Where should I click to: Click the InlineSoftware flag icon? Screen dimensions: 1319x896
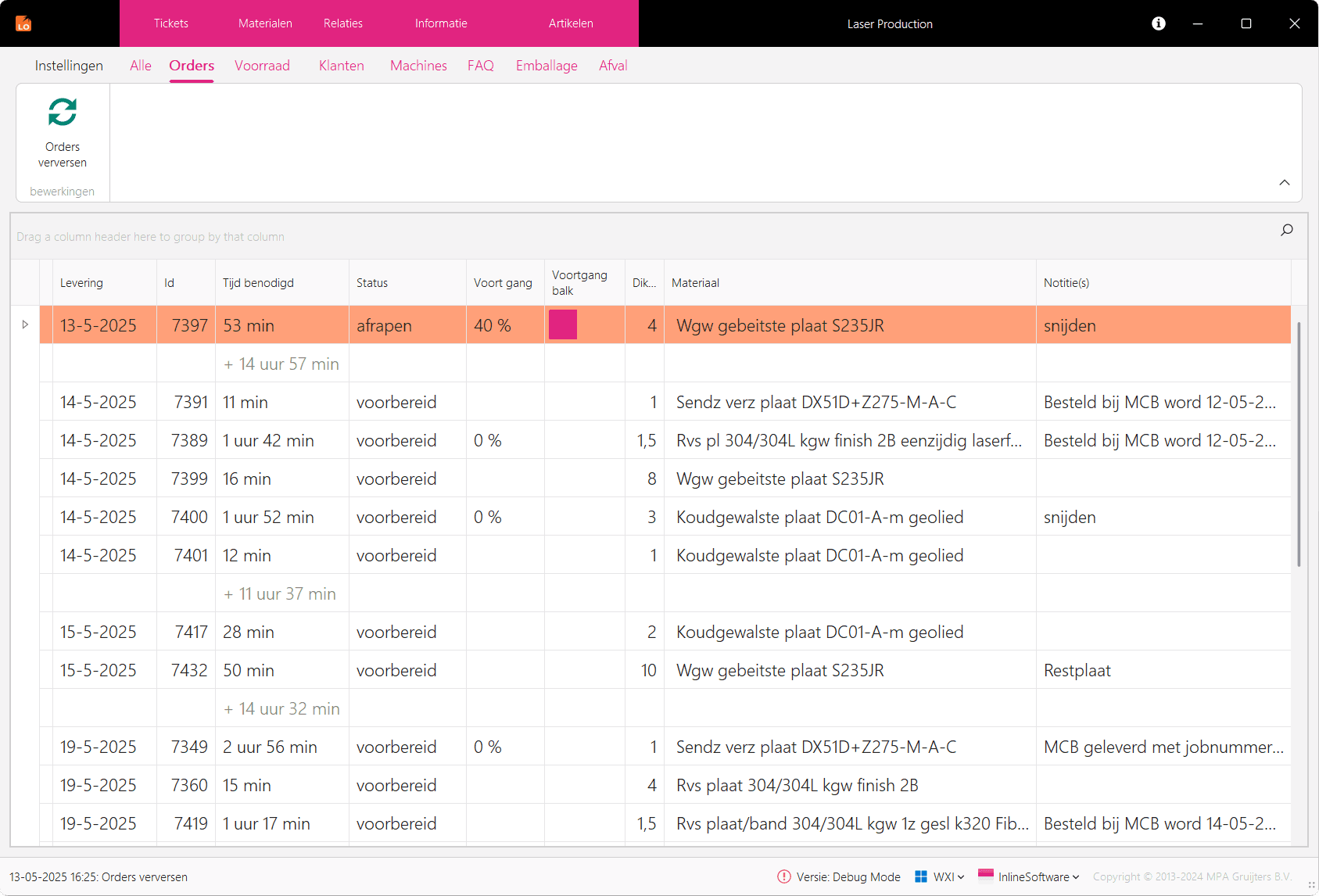(986, 875)
